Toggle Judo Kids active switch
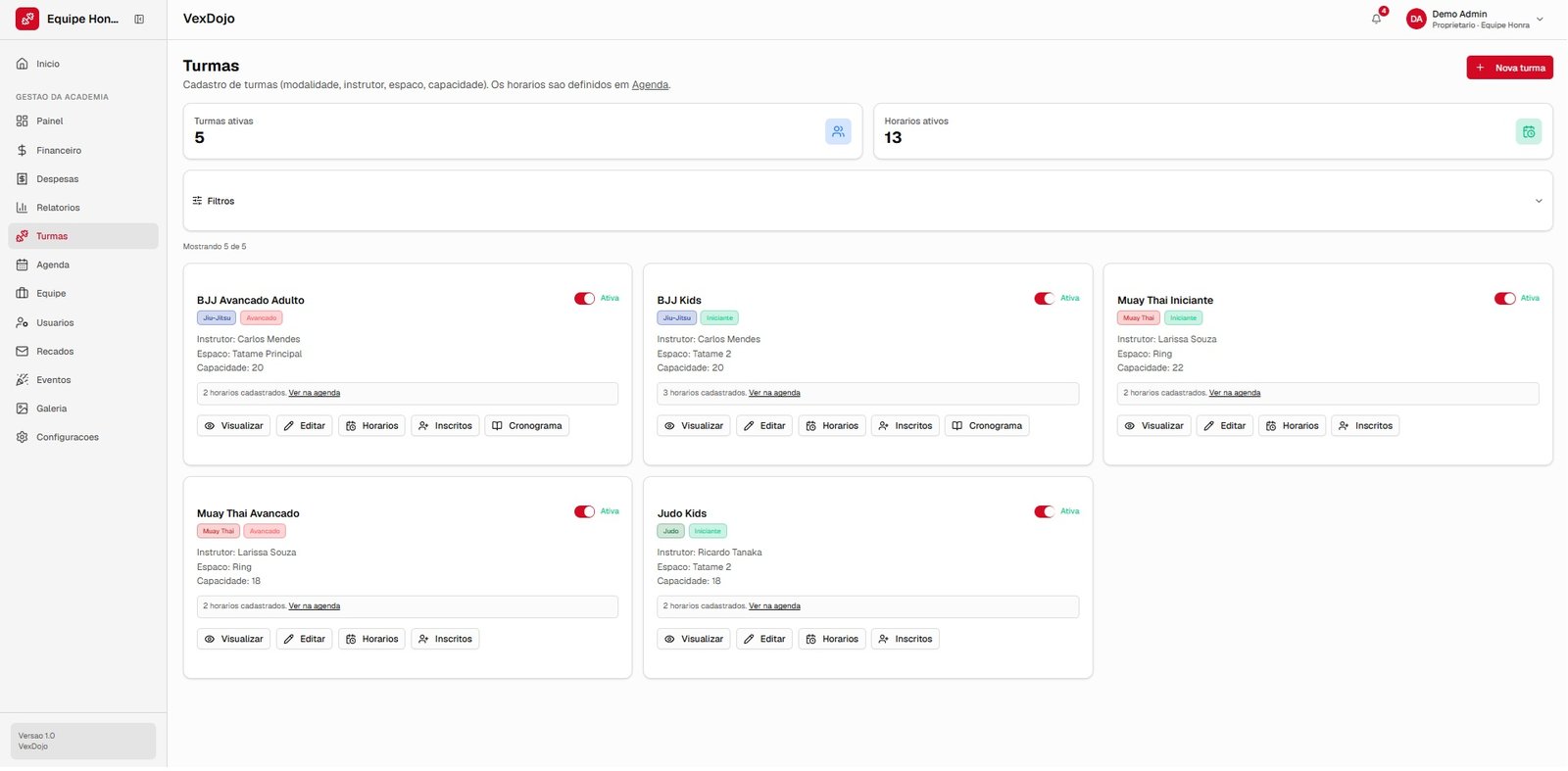This screenshot has height=771, width=1568. [x=1044, y=511]
